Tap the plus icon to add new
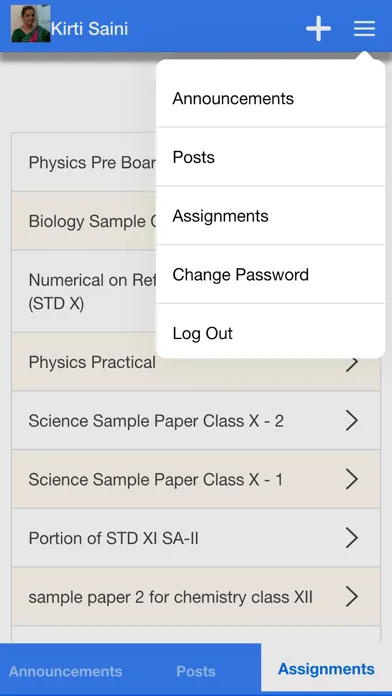 (x=318, y=29)
